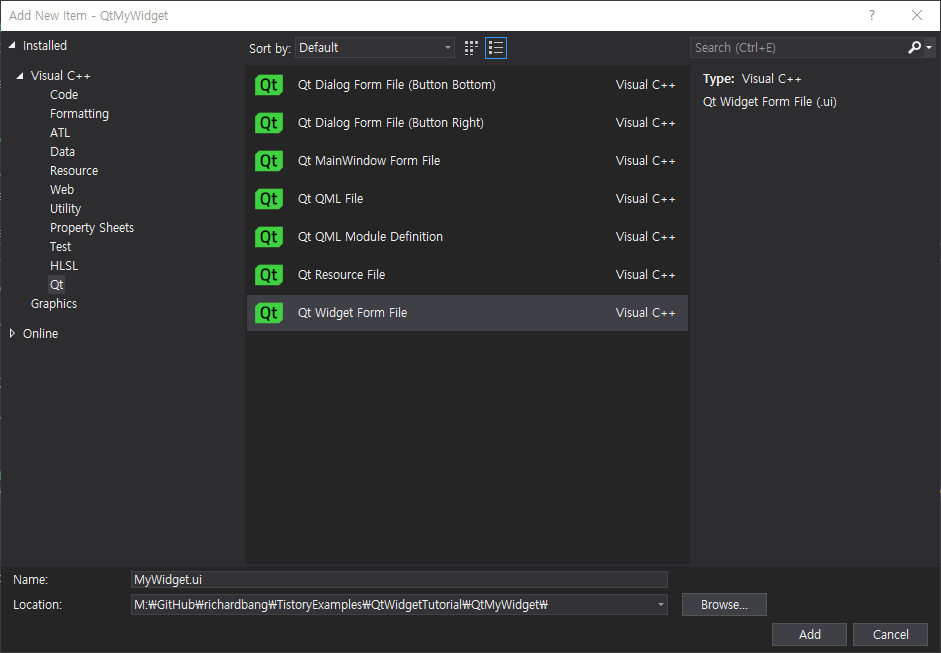The image size is (941, 653).
Task: Choose Qt Widget Form File template
Action: (467, 313)
